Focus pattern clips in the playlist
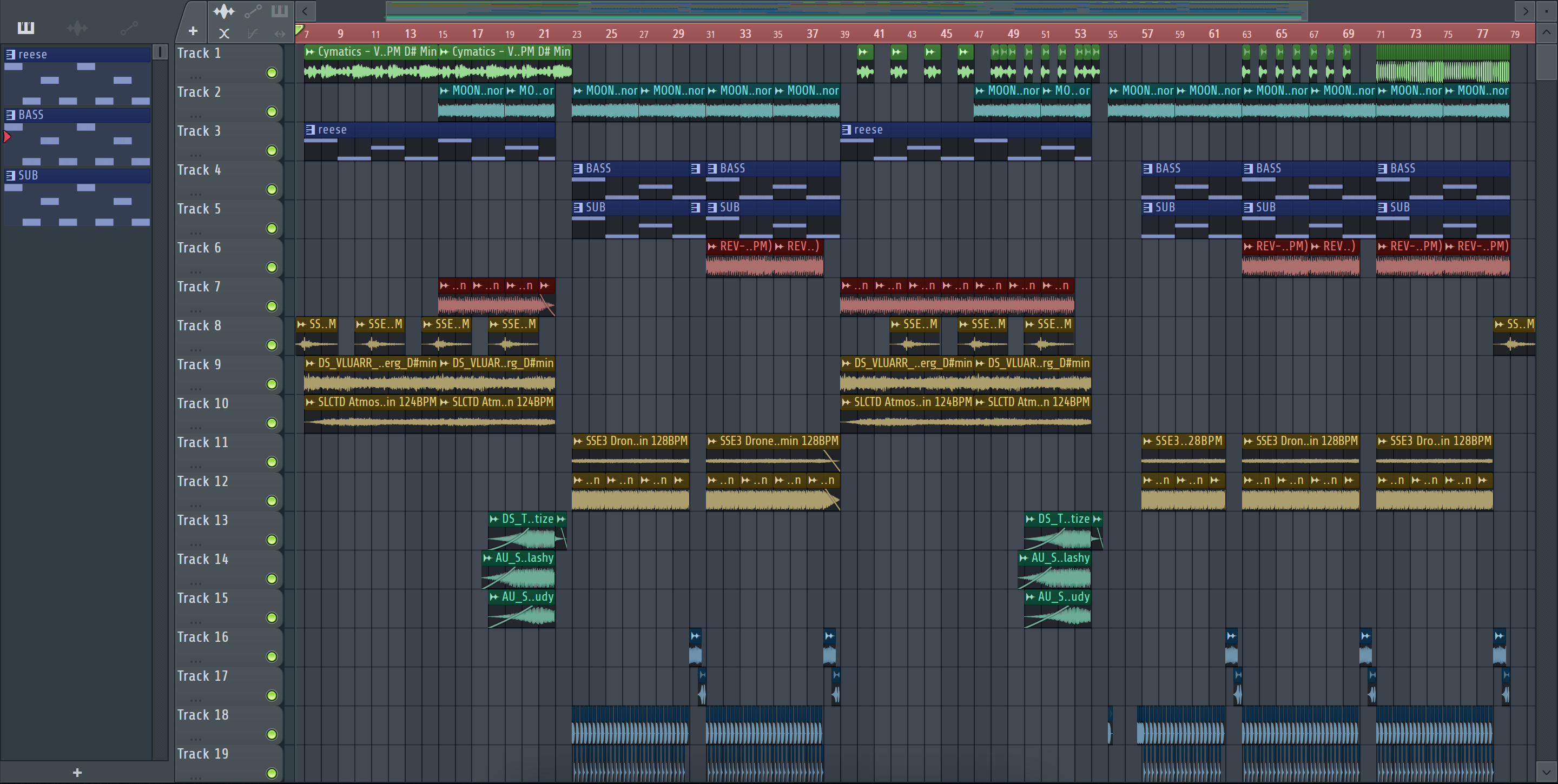This screenshot has width=1558, height=784. tap(280, 11)
